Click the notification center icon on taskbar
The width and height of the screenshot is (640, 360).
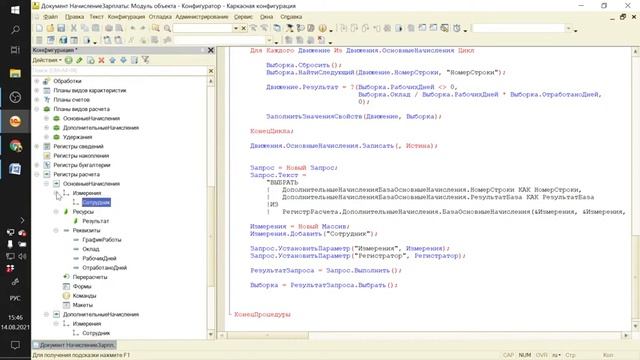pos(15,345)
